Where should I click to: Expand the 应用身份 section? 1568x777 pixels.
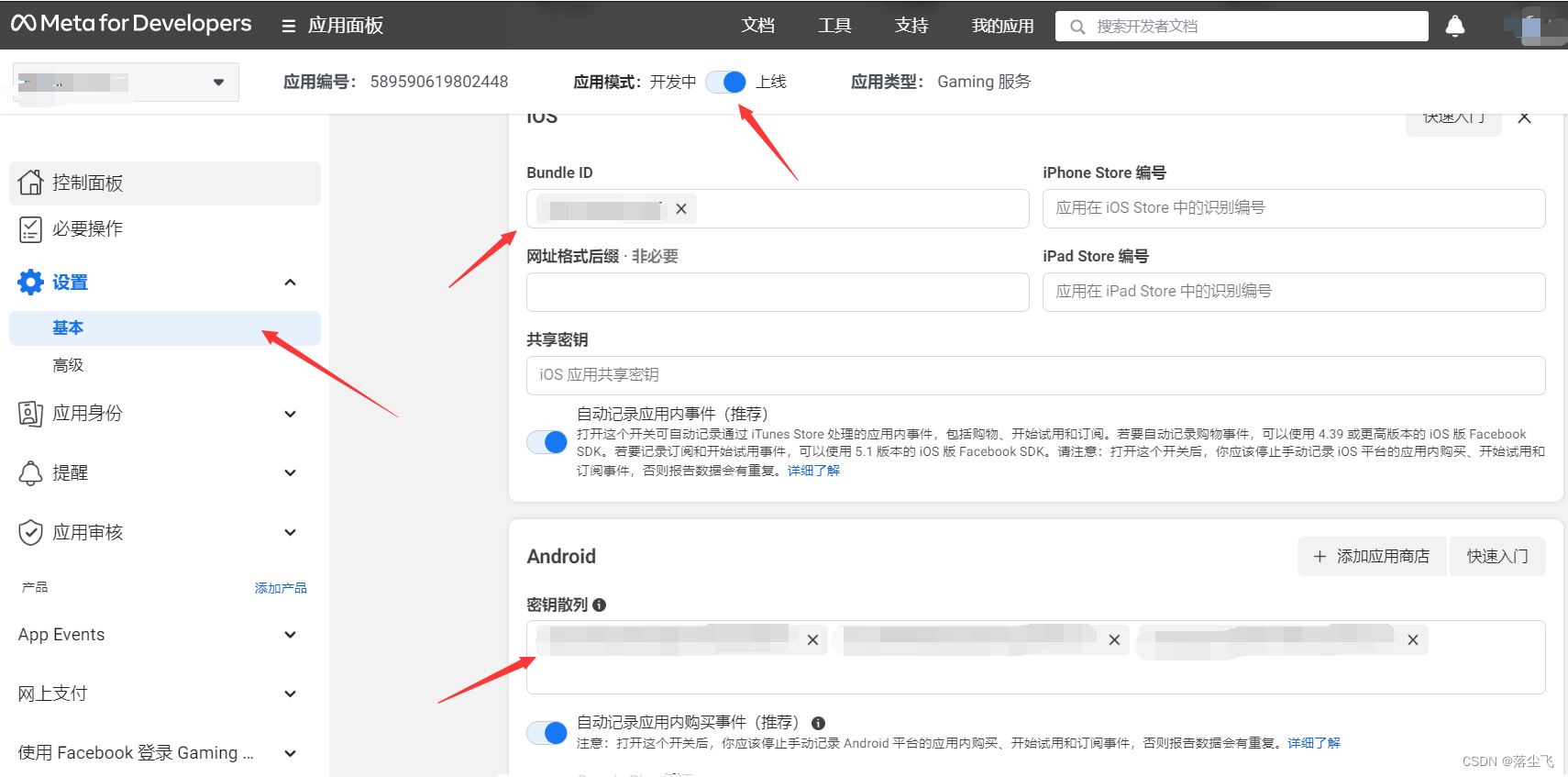point(290,414)
